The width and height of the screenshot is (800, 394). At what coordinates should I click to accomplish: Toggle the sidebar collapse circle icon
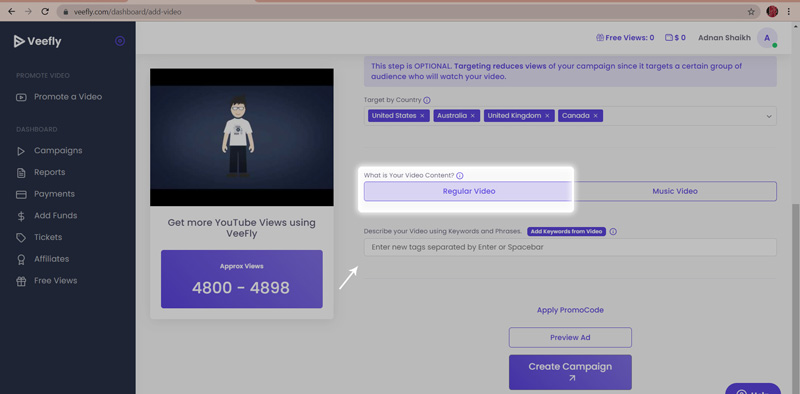point(120,41)
